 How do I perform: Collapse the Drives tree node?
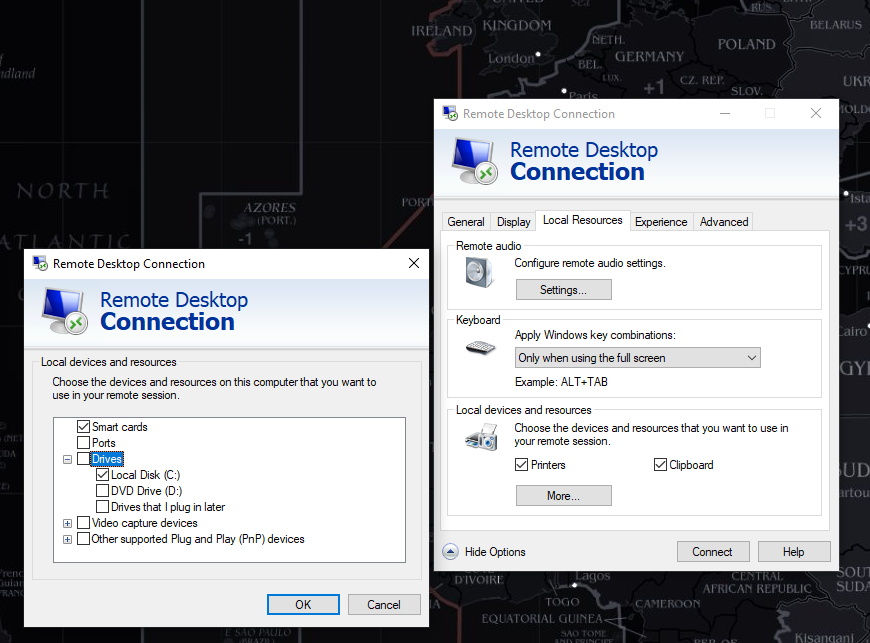point(68,459)
